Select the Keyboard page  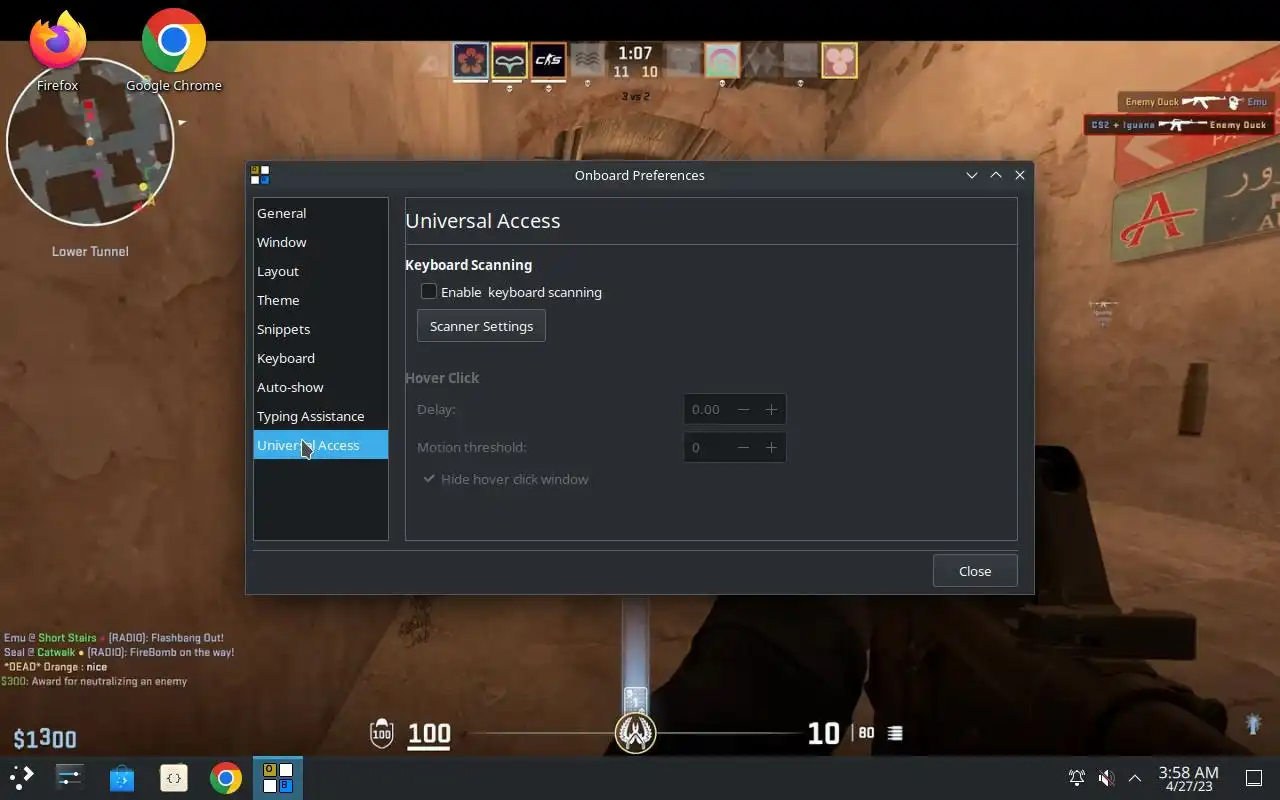point(320,358)
